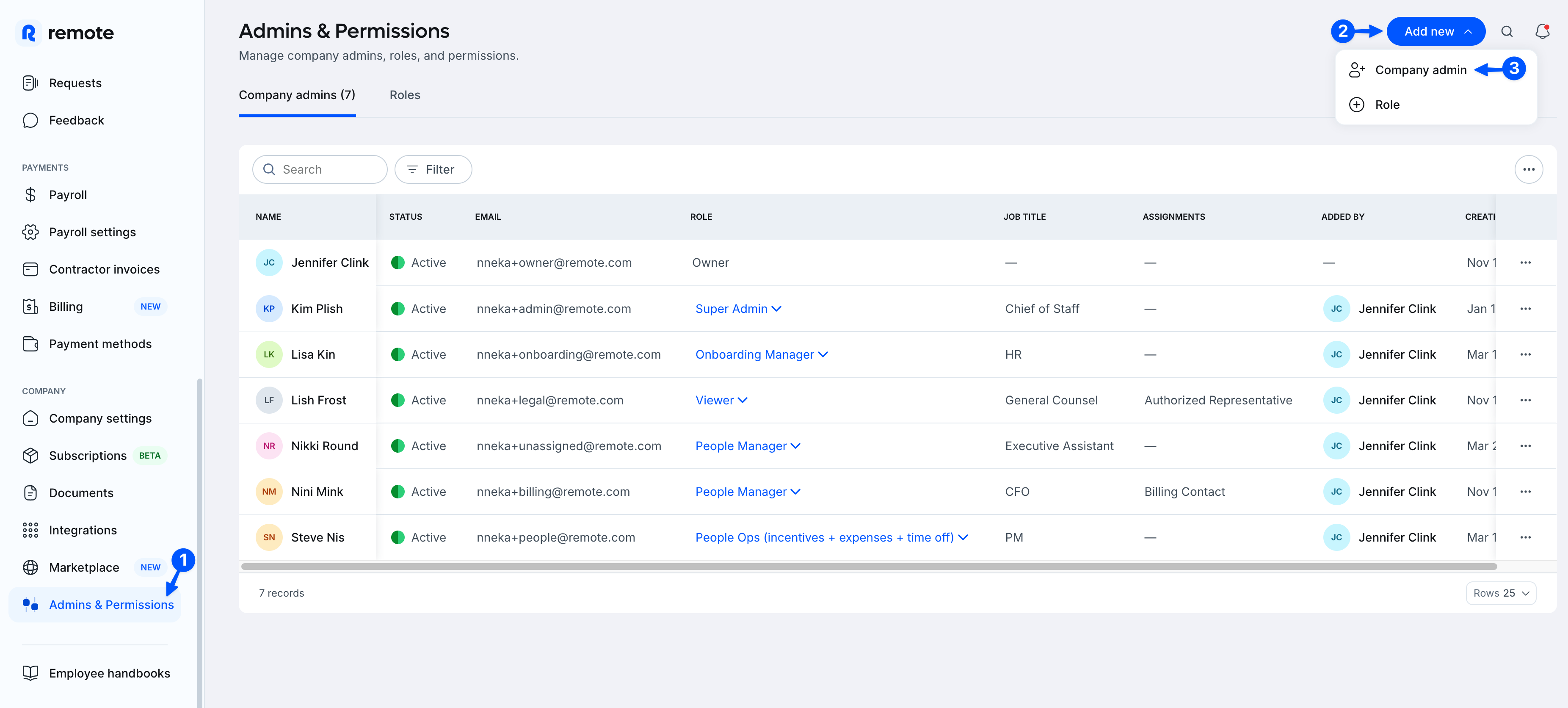
Task: Change the Rows 25 pagination dropdown
Action: coord(1500,592)
